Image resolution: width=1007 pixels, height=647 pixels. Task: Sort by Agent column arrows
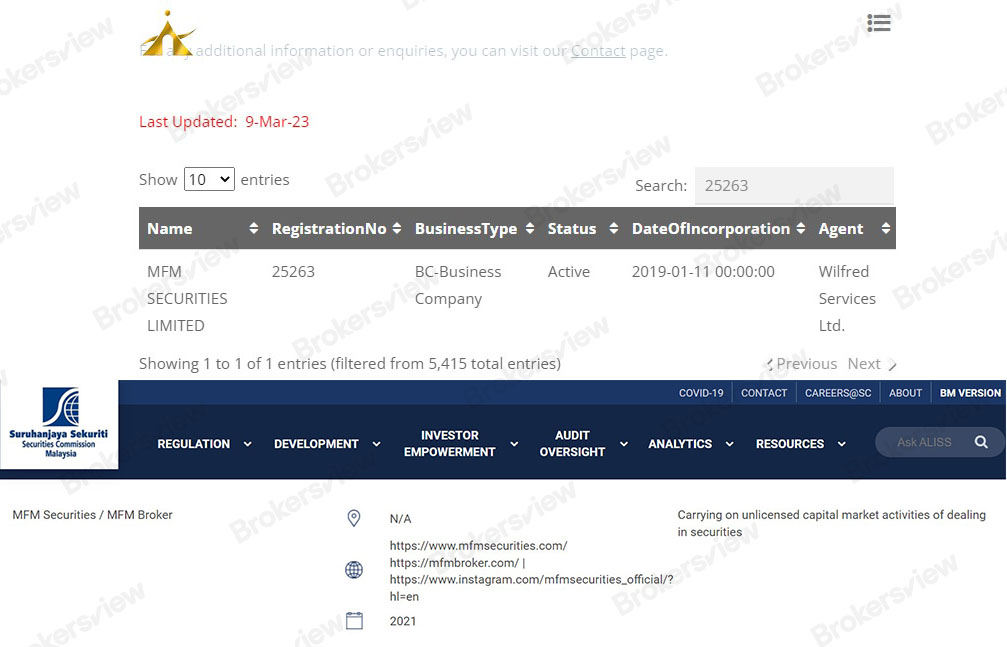point(886,228)
